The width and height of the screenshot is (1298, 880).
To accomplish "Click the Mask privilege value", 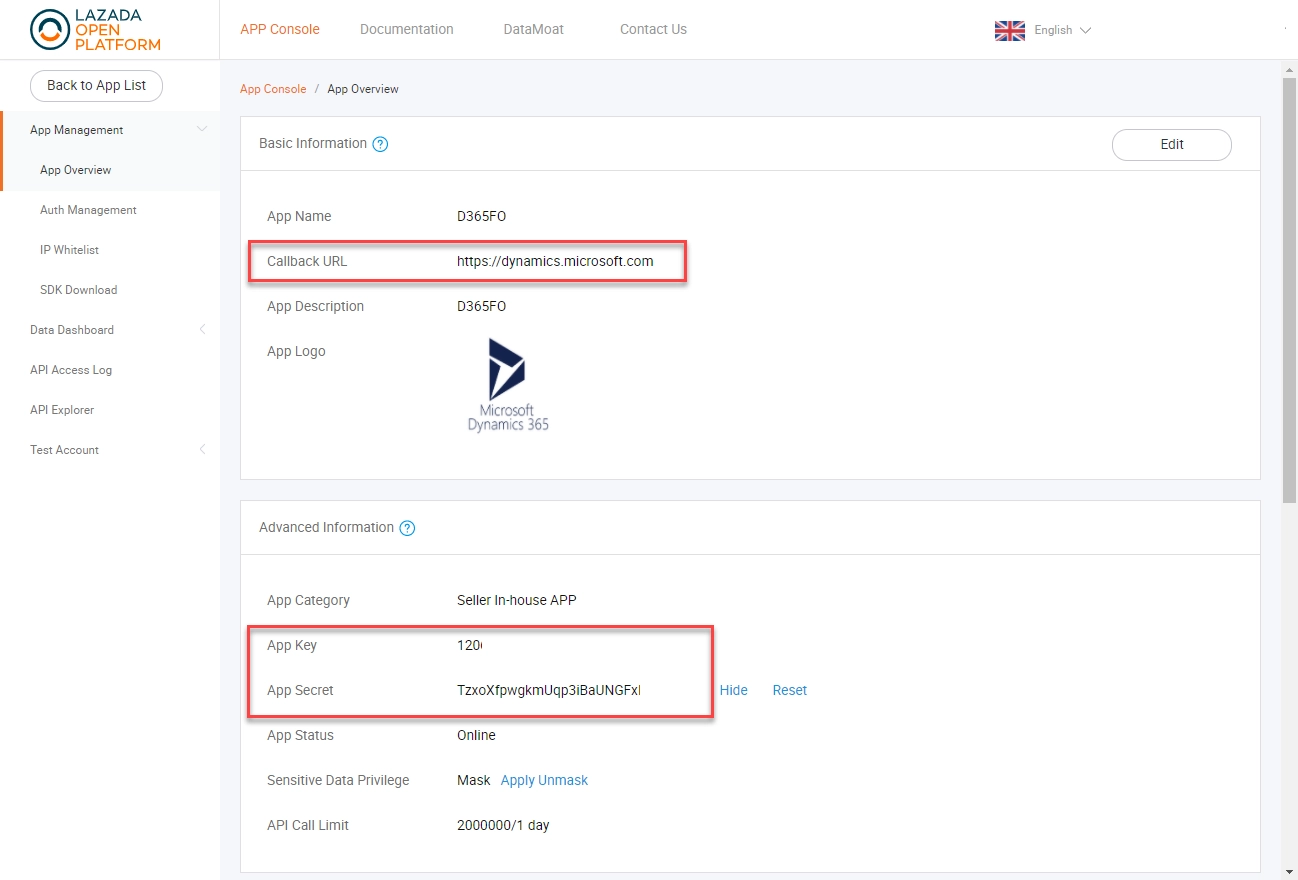I will (474, 780).
